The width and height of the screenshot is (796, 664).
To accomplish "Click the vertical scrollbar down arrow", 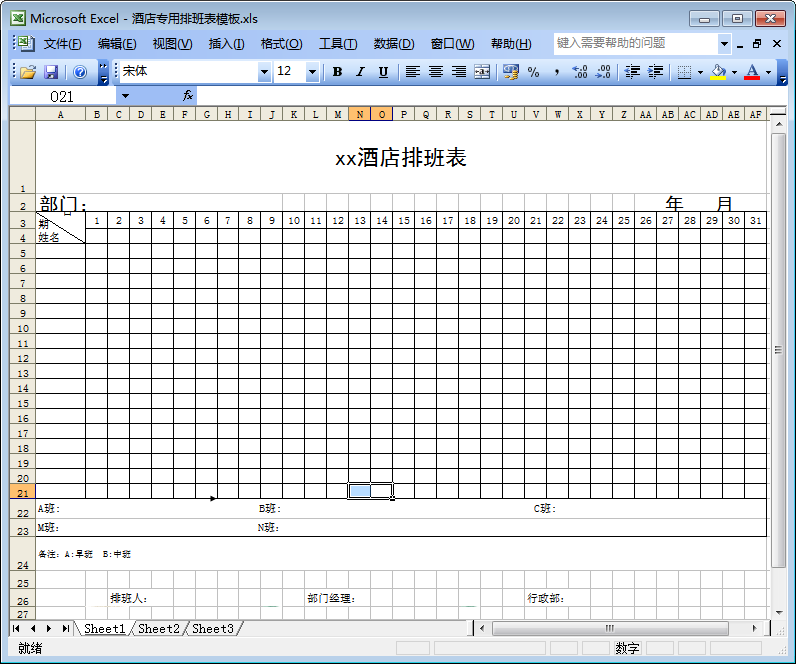I will click(779, 613).
